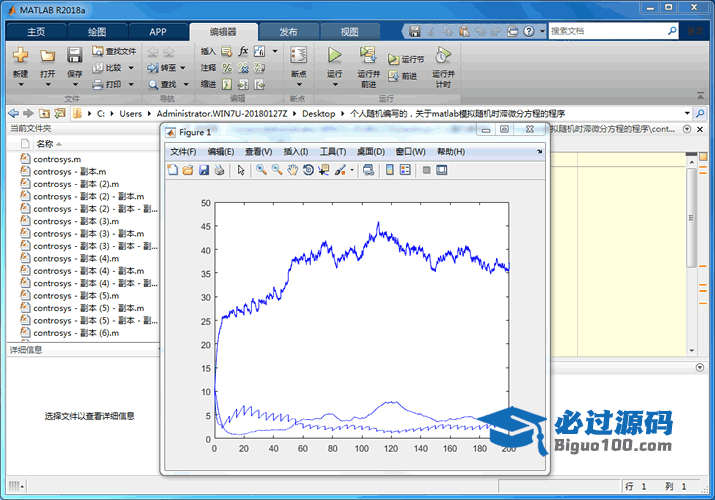This screenshot has width=715, height=500.
Task: Click the fx insert function icon
Action: point(244,51)
